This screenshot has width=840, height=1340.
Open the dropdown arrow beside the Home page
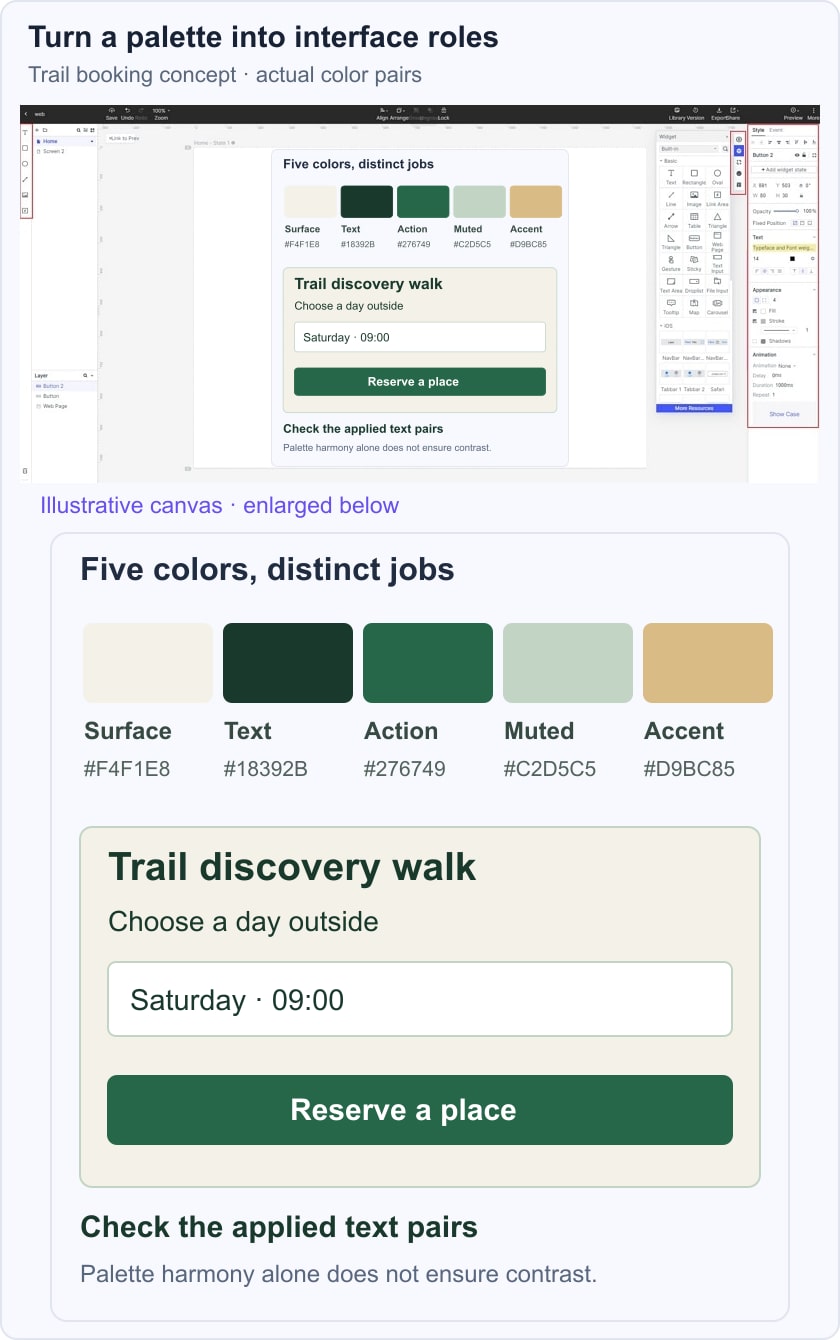click(92, 141)
